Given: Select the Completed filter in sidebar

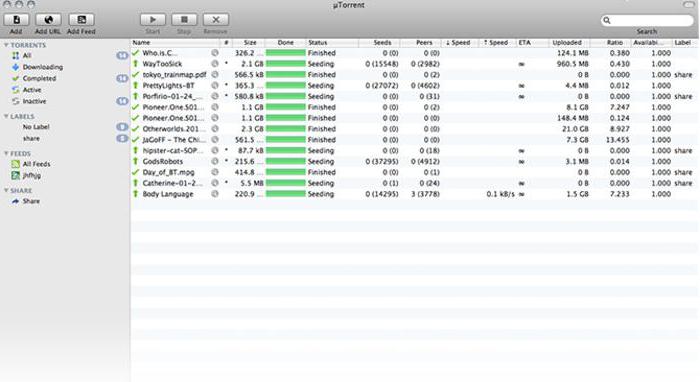Looking at the screenshot, I should pos(39,78).
